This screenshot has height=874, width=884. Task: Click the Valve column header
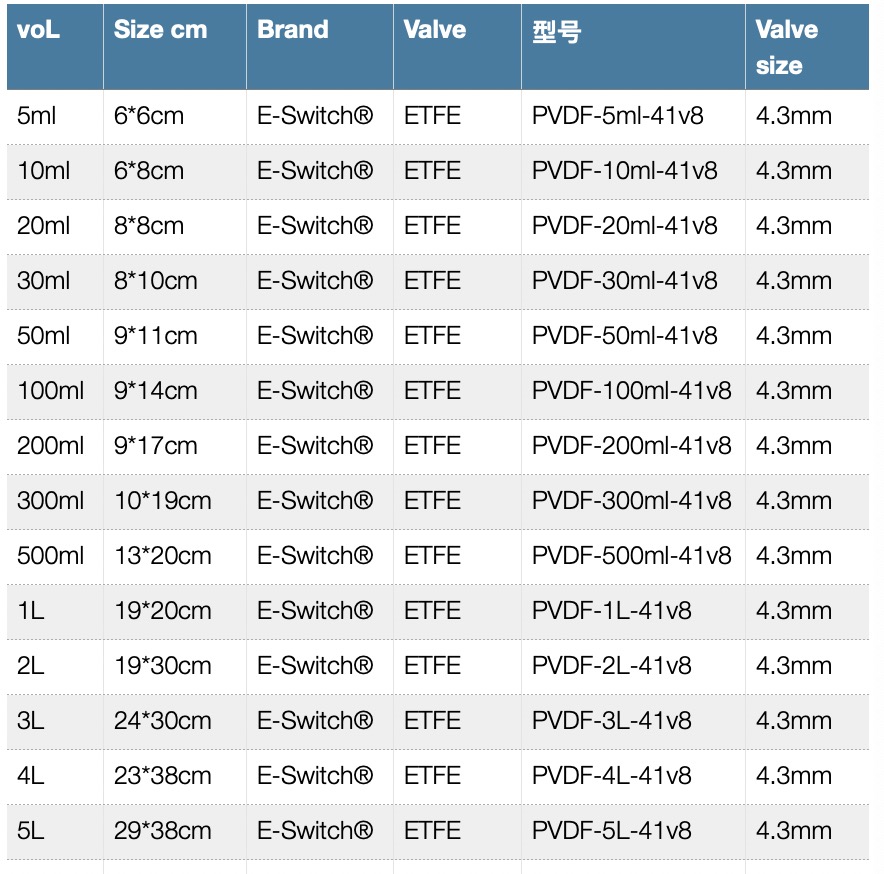[435, 30]
